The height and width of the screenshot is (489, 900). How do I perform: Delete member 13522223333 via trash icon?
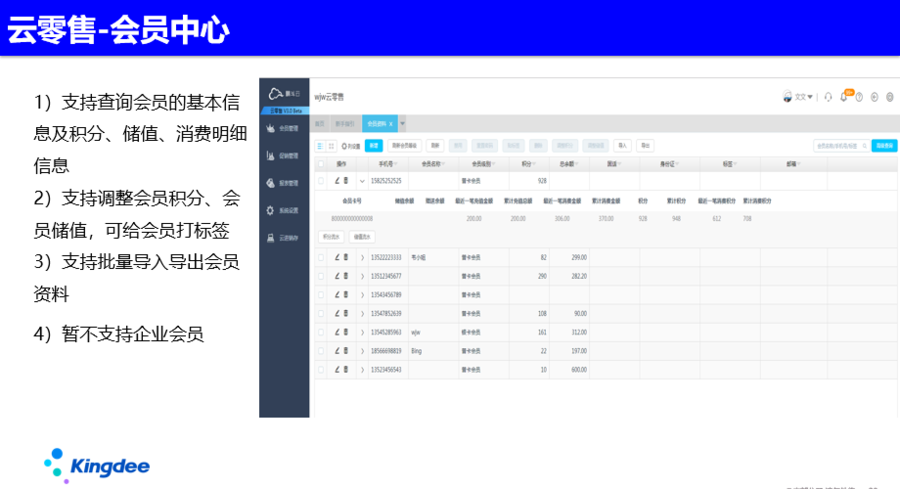(346, 258)
